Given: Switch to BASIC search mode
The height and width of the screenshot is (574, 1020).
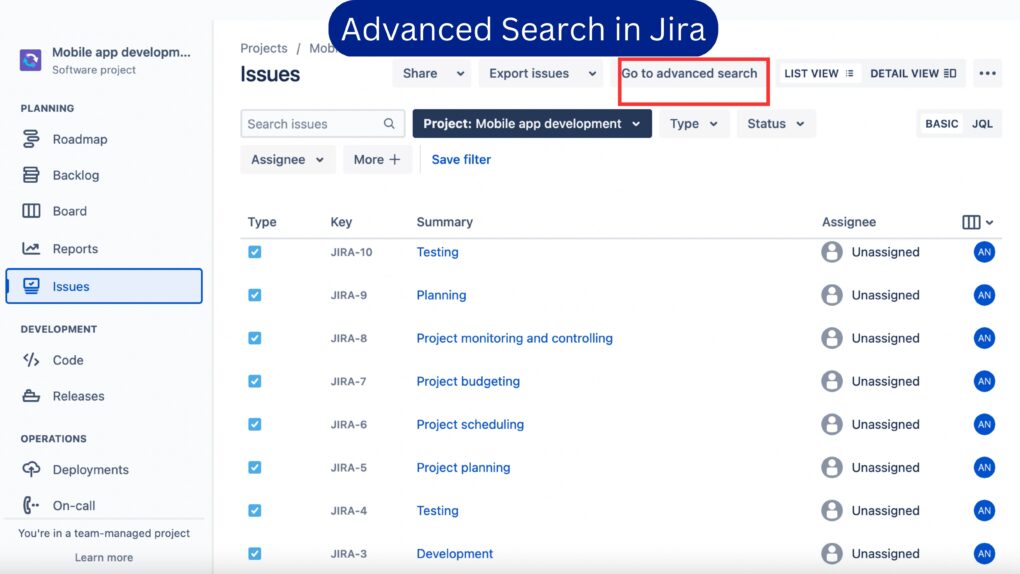Looking at the screenshot, I should coord(941,124).
